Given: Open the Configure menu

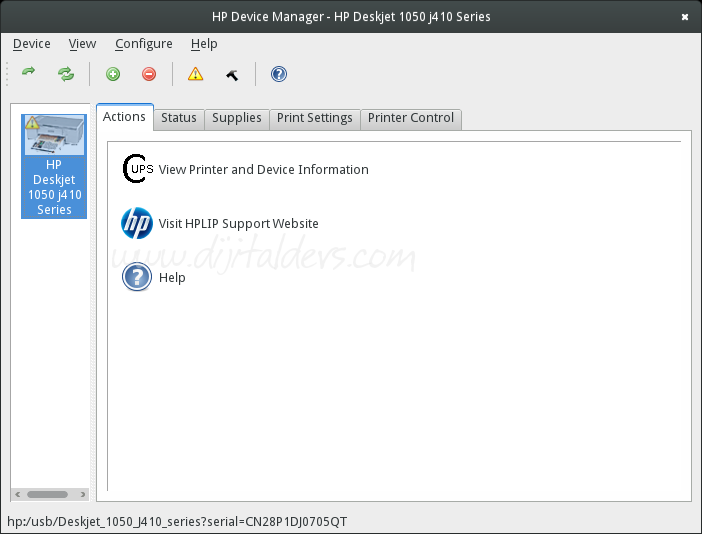Looking at the screenshot, I should click(x=144, y=44).
